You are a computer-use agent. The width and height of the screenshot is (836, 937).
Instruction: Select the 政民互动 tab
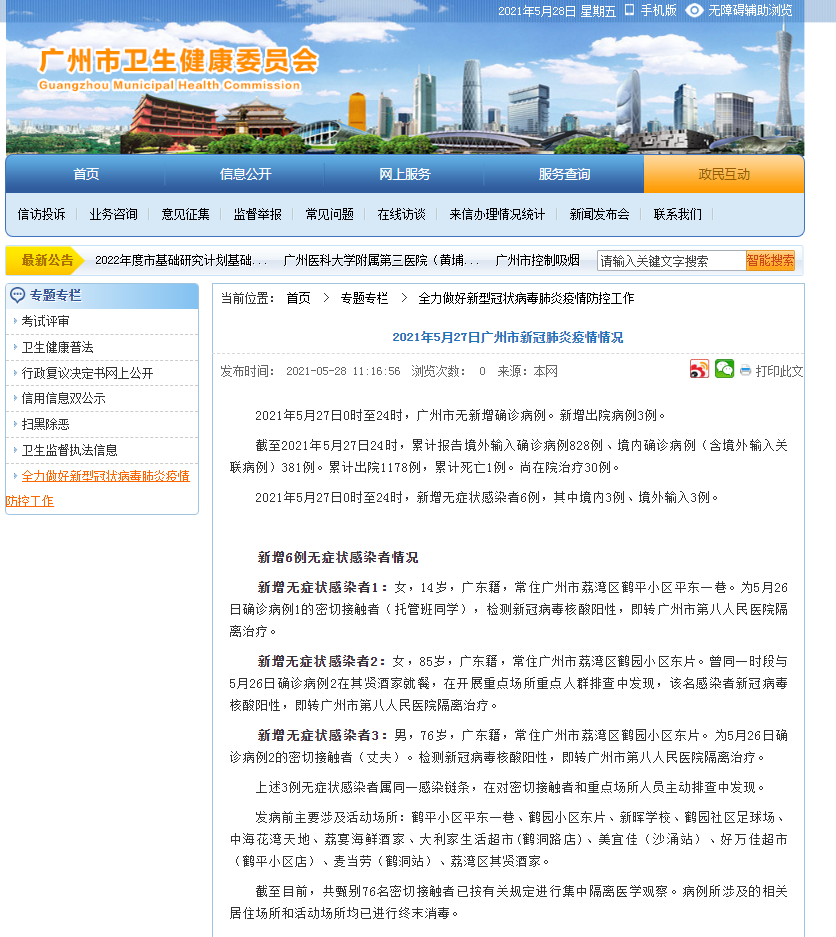pos(723,174)
